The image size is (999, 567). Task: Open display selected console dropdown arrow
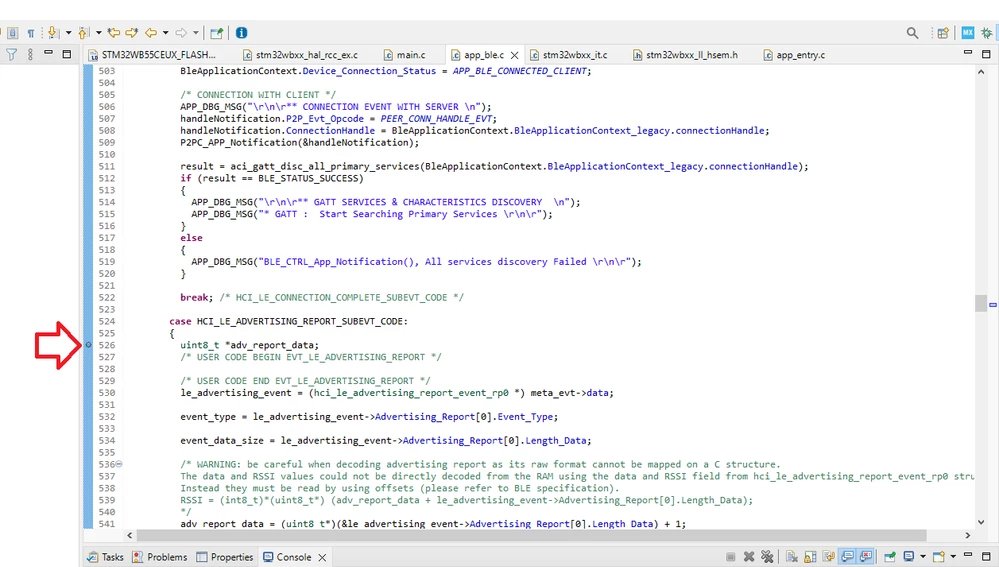923,557
